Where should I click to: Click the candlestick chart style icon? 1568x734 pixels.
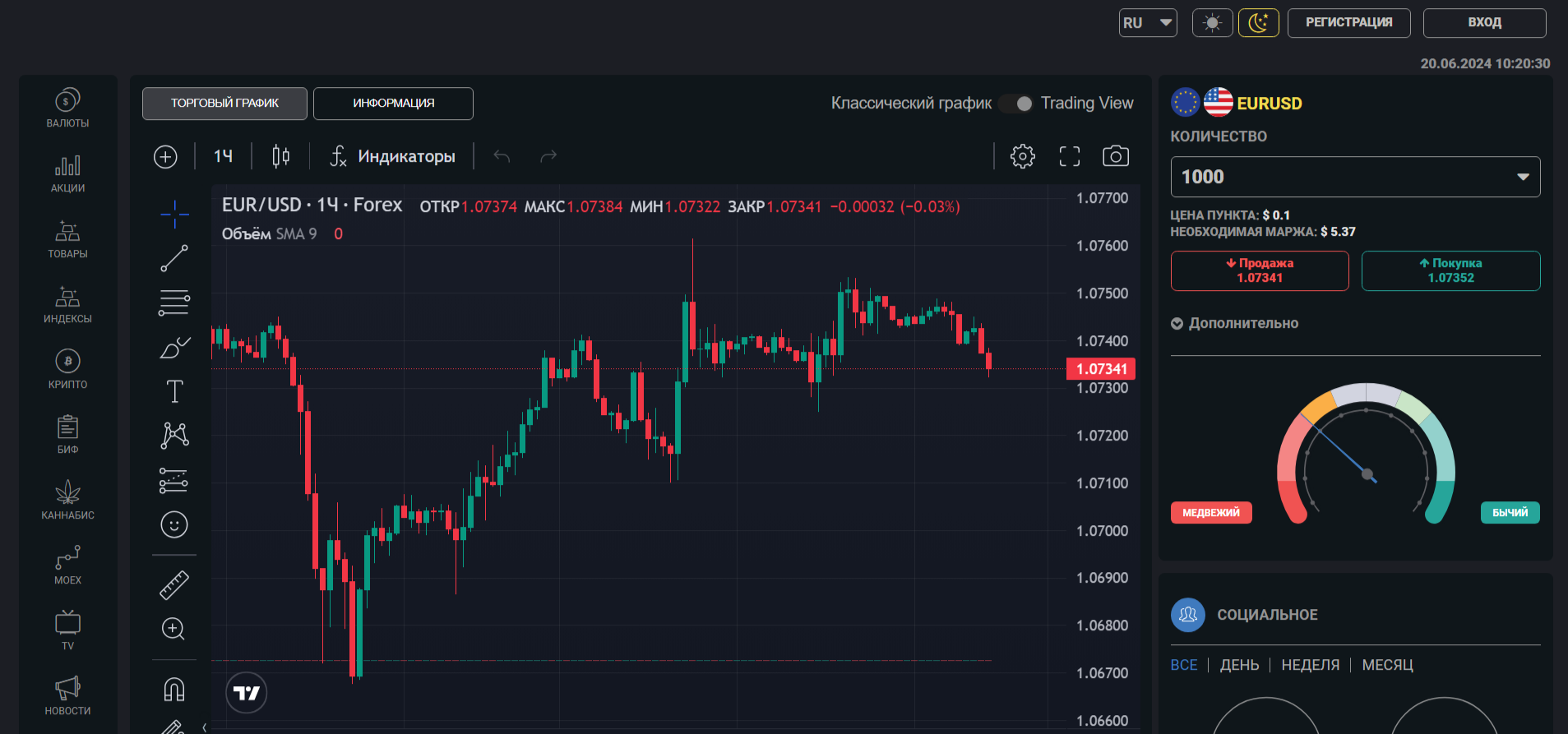(280, 156)
